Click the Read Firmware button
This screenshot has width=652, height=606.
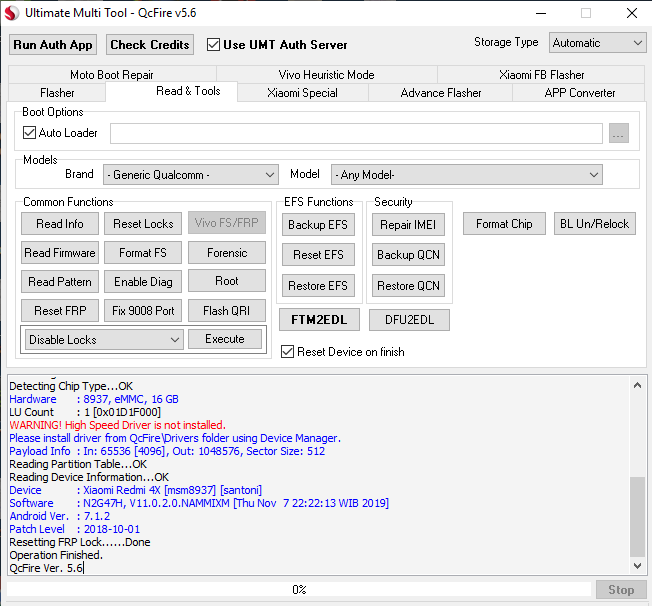[x=60, y=252]
